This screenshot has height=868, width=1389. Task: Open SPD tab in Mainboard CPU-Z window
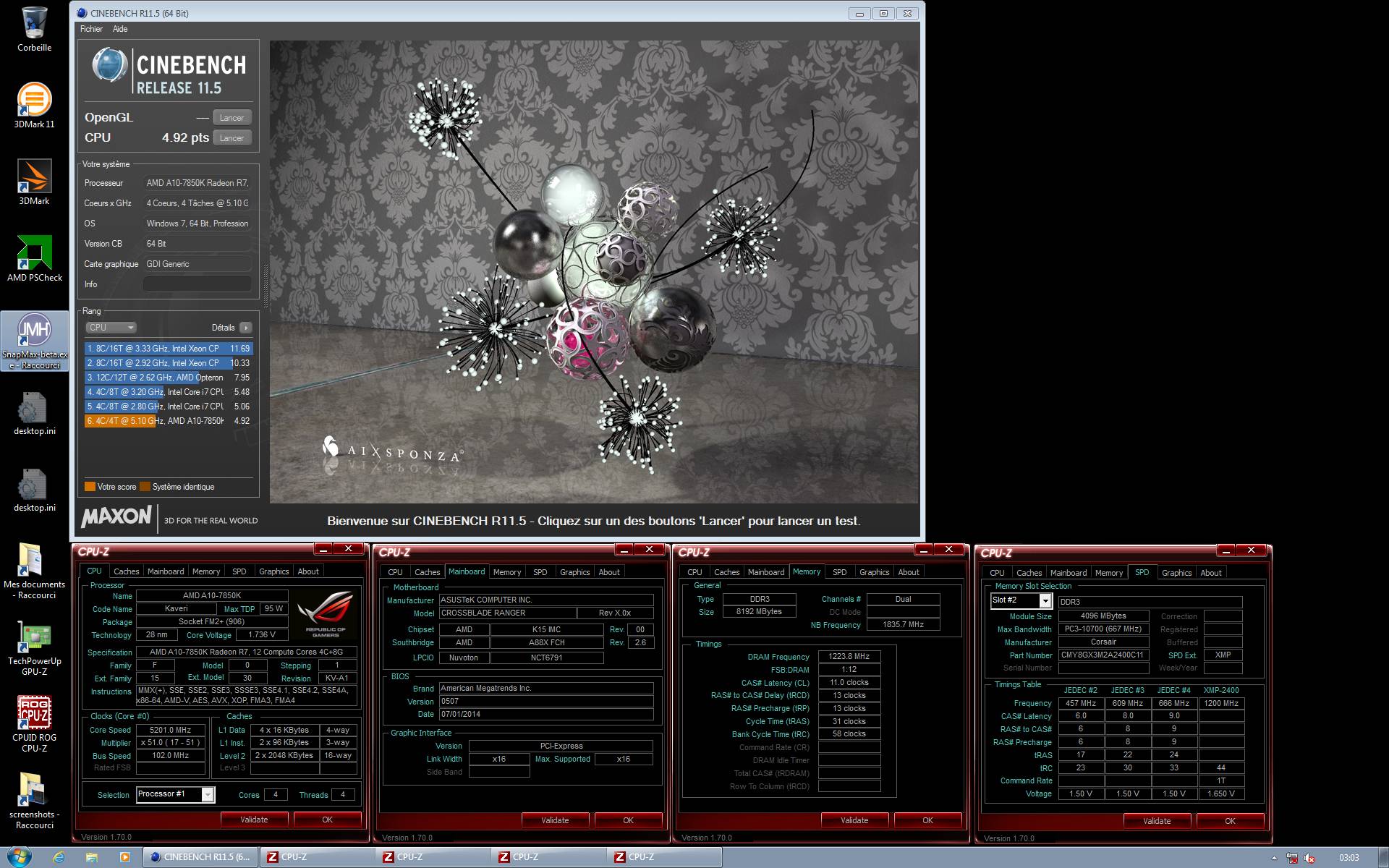(540, 572)
